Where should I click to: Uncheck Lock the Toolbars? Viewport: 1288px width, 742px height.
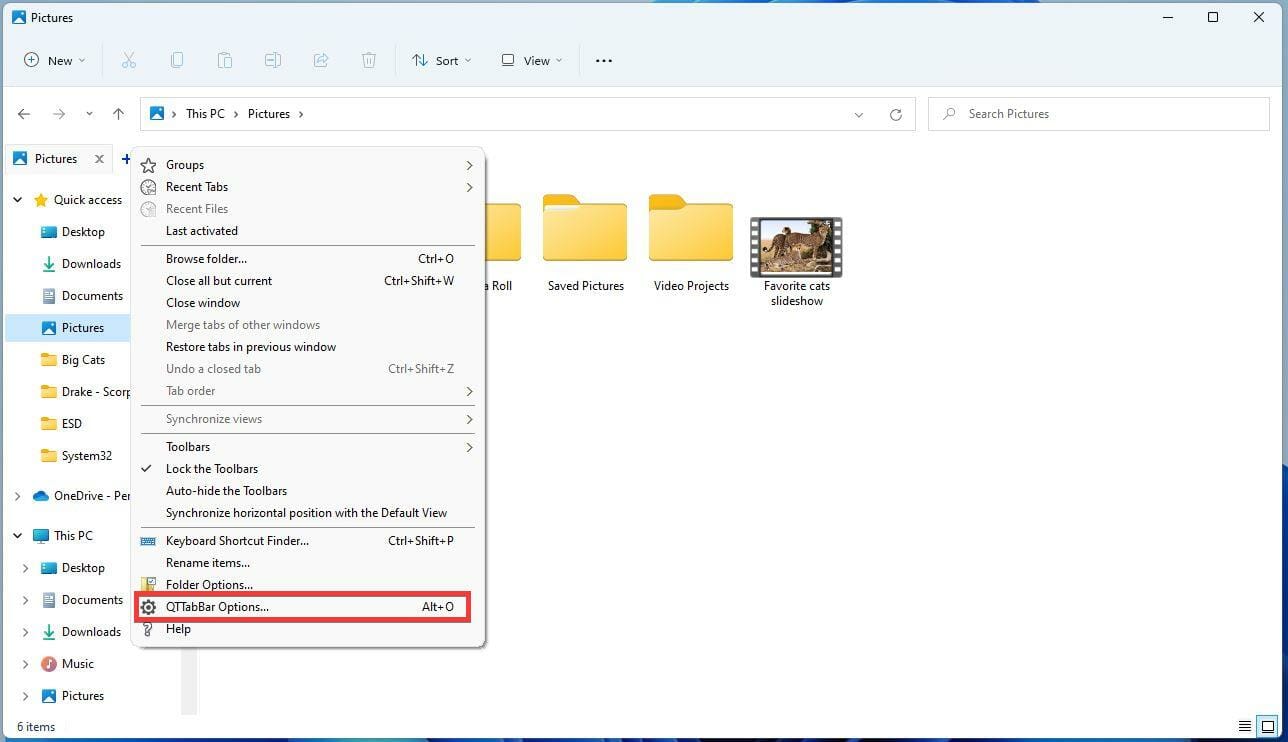(211, 468)
